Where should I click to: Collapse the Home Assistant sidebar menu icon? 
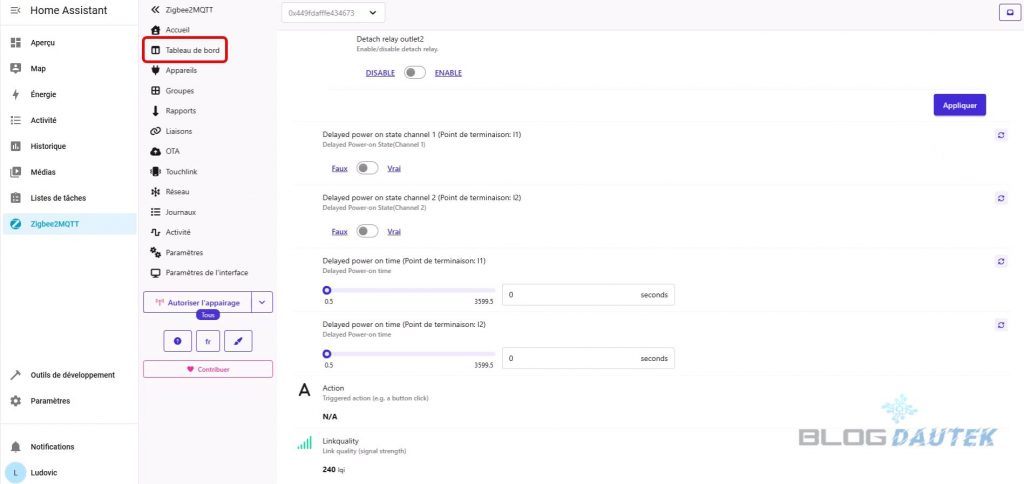15,10
